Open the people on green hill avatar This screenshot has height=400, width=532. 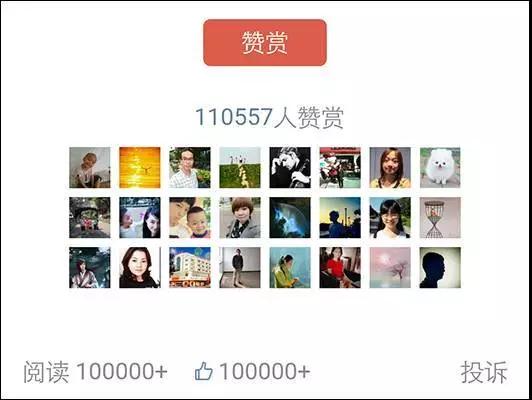(240, 168)
